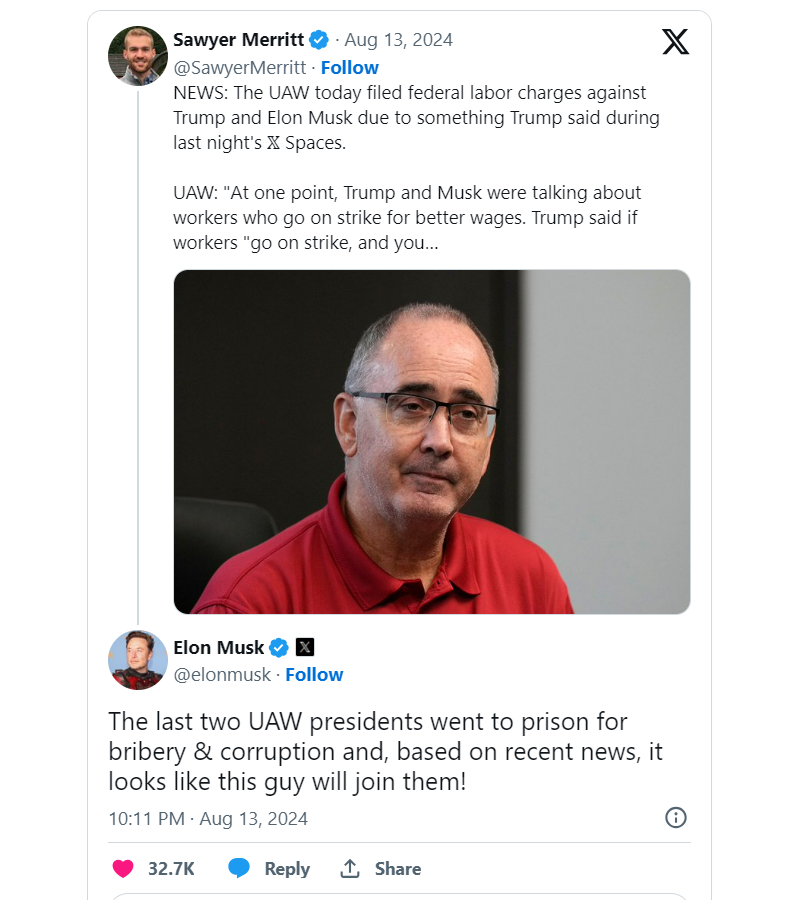Open Elon Musk's profile picture
Image resolution: width=800 pixels, height=900 pixels.
pyautogui.click(x=138, y=660)
